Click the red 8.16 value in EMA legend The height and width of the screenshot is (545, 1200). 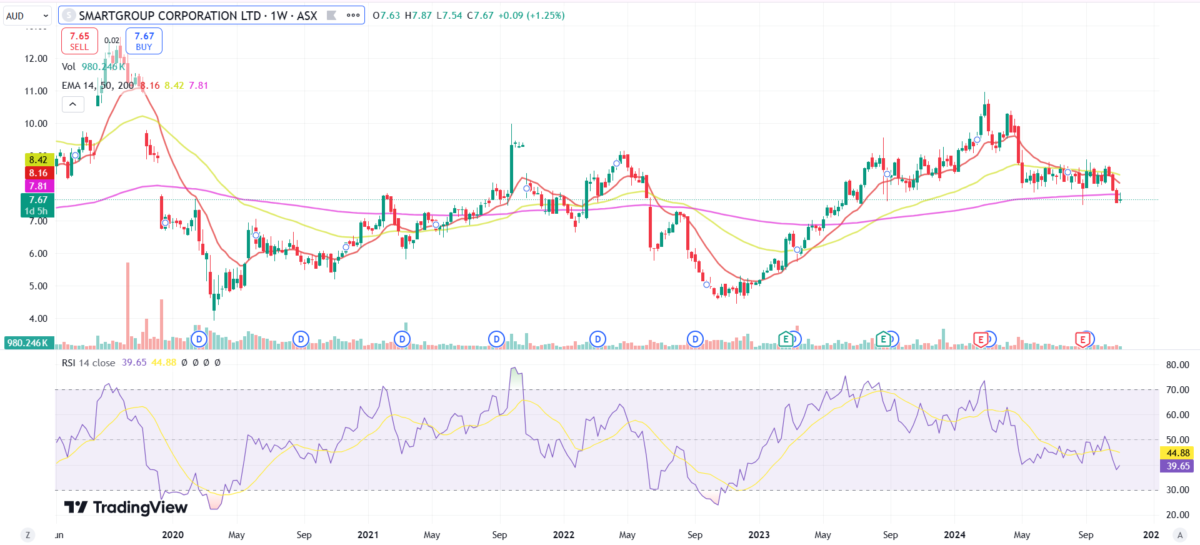click(149, 86)
